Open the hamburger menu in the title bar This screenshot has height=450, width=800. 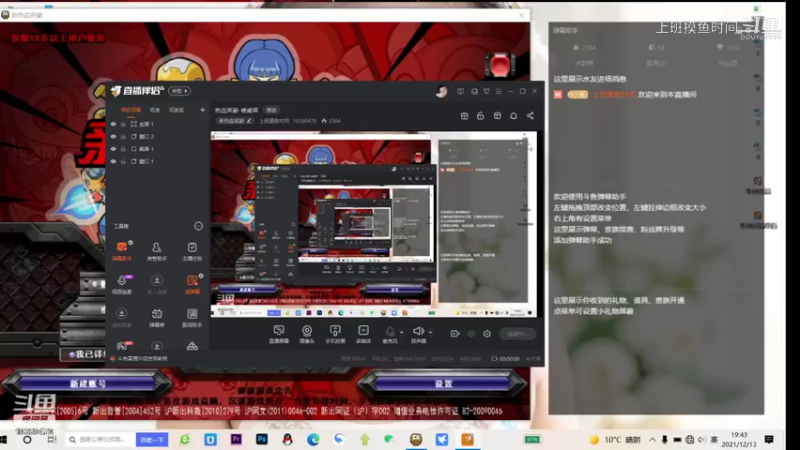pyautogui.click(x=498, y=91)
